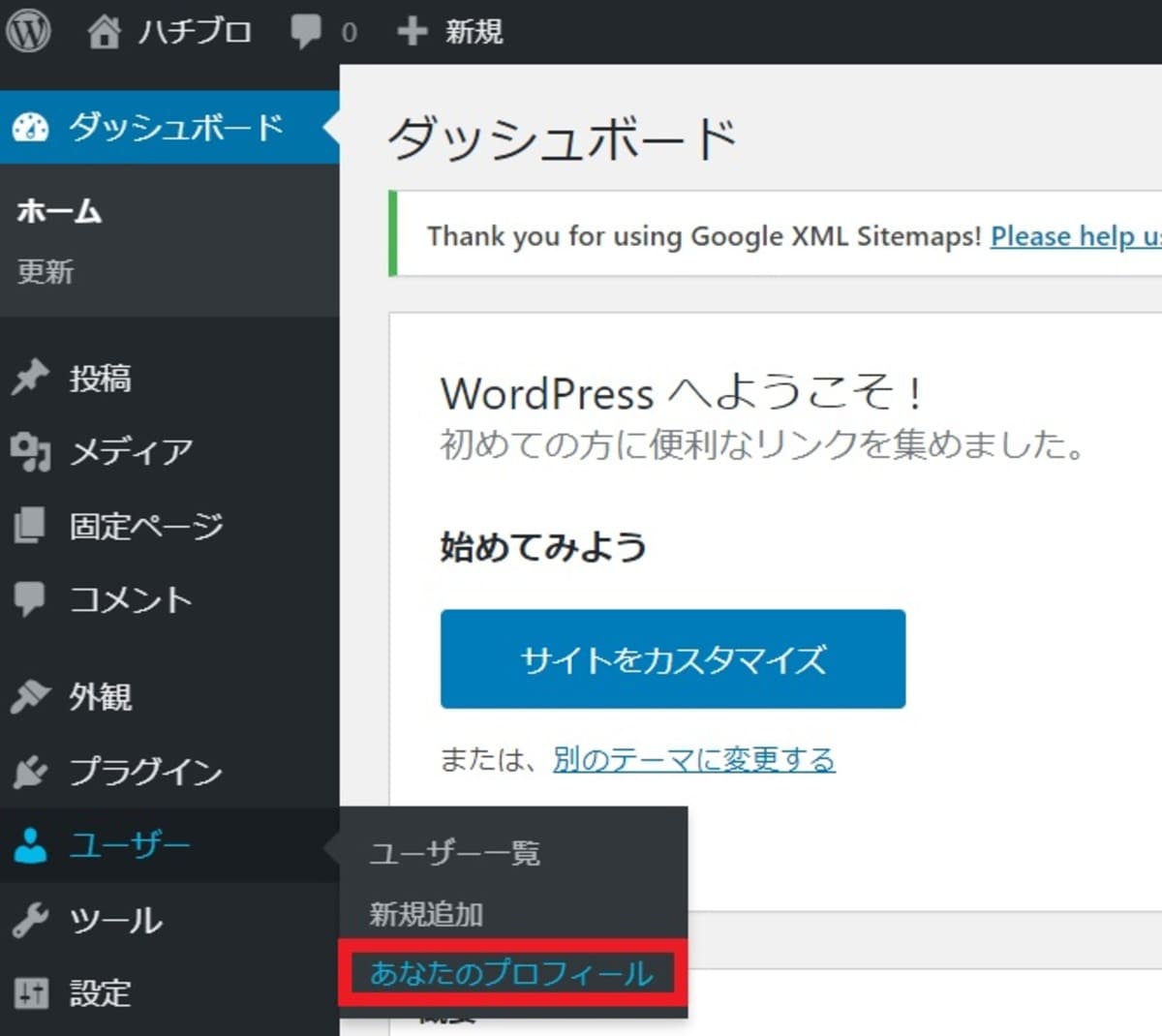The image size is (1162, 1036).
Task: Open the ダッシュボード sidebar menu
Action: (x=169, y=127)
